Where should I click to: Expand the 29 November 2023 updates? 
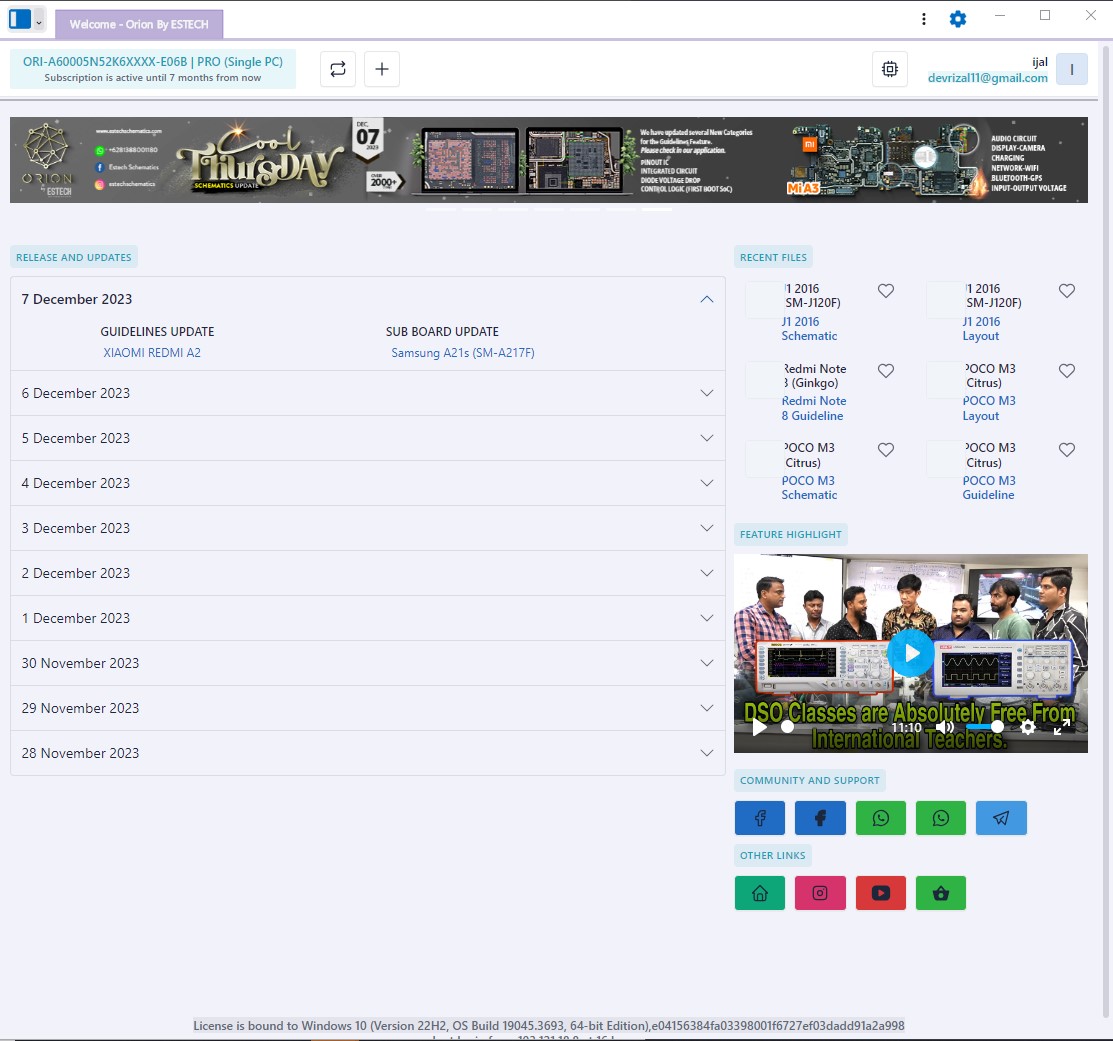point(368,708)
